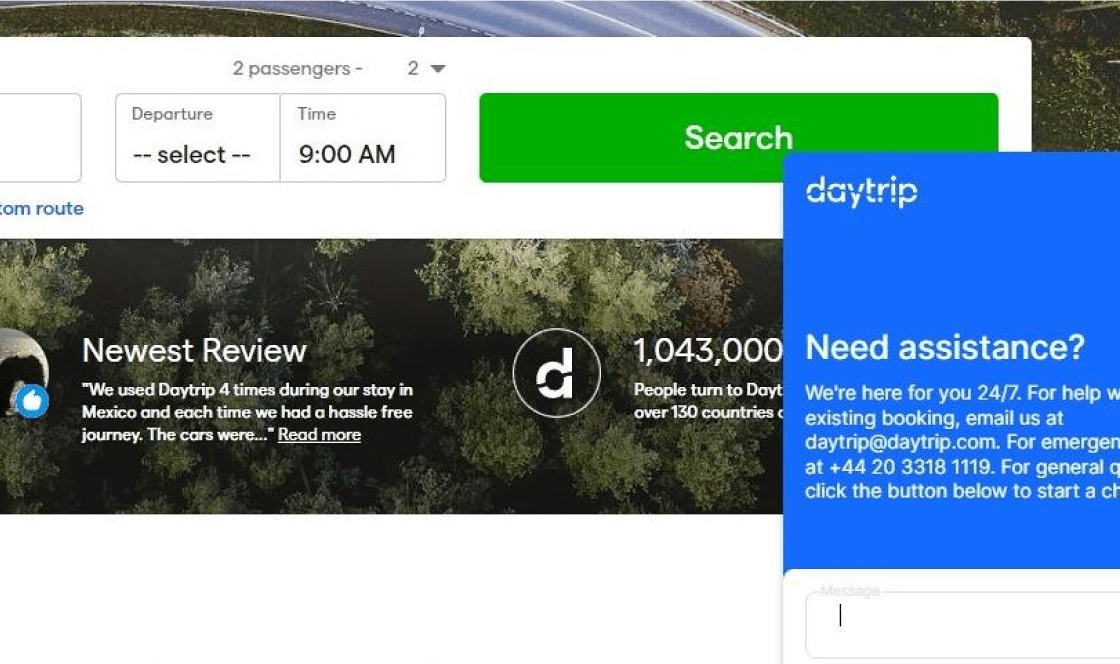This screenshot has width=1120, height=664.
Task: Open the passenger count dropdown arrow
Action: point(438,69)
